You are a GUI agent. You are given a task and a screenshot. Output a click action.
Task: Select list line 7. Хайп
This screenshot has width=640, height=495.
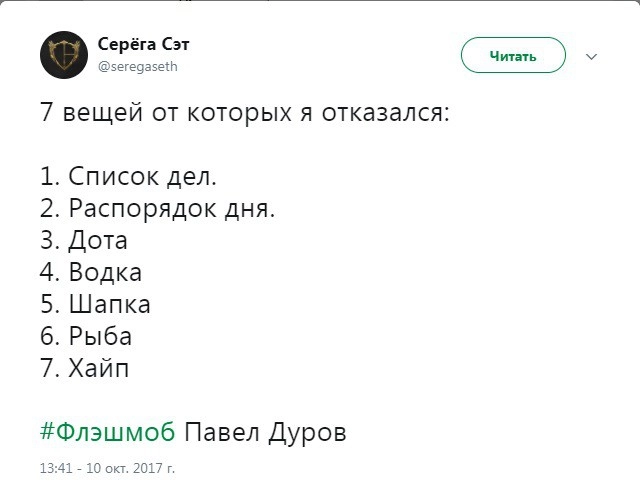tap(85, 368)
